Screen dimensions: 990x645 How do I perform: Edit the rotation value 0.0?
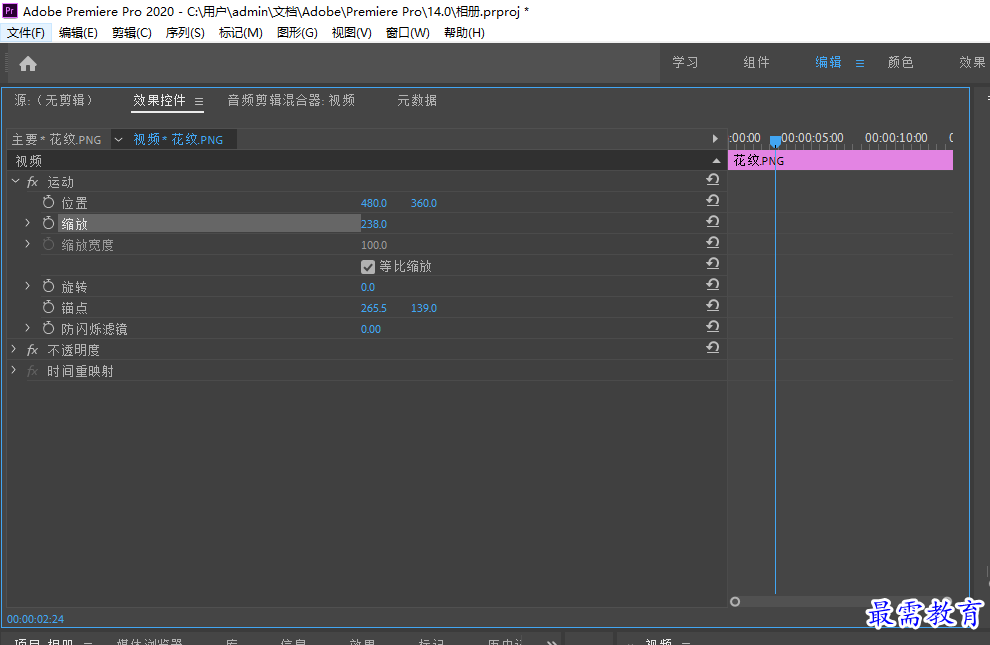point(367,287)
